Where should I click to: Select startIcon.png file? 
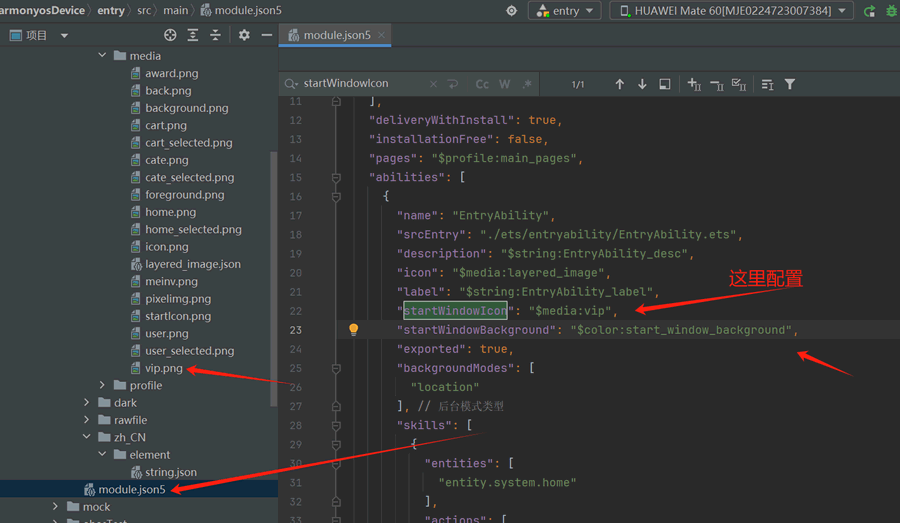tap(177, 316)
